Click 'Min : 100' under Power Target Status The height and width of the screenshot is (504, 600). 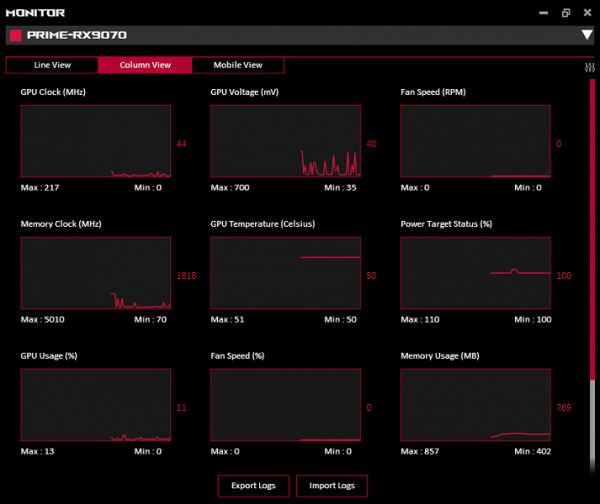[533, 319]
